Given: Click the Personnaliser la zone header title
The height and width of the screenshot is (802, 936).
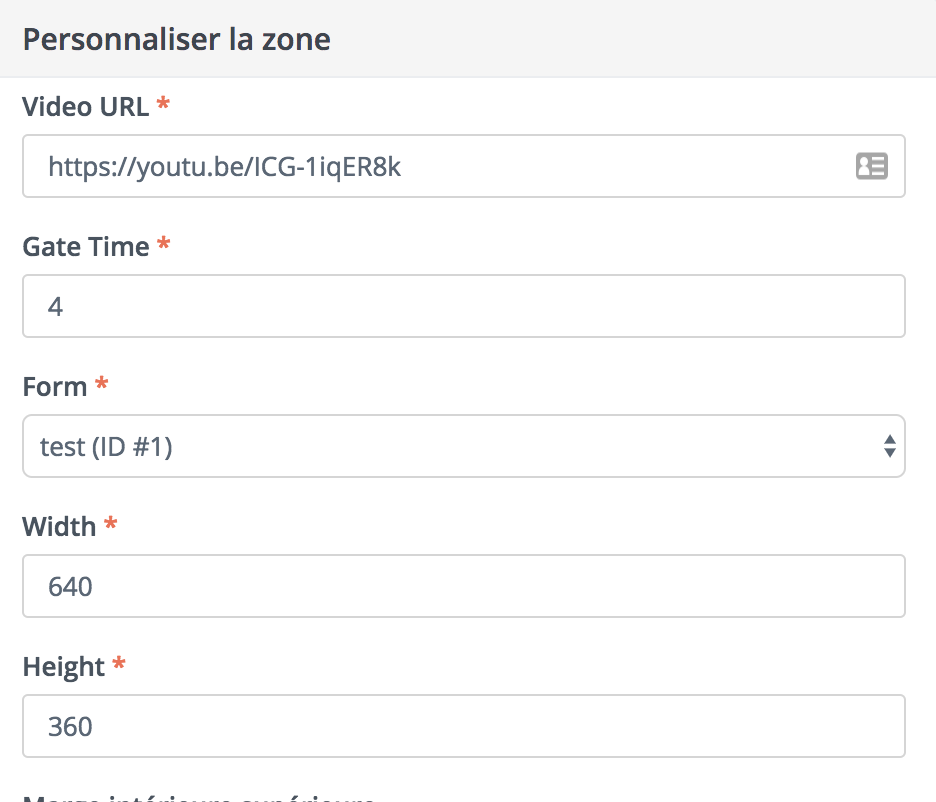Looking at the screenshot, I should pyautogui.click(x=177, y=39).
